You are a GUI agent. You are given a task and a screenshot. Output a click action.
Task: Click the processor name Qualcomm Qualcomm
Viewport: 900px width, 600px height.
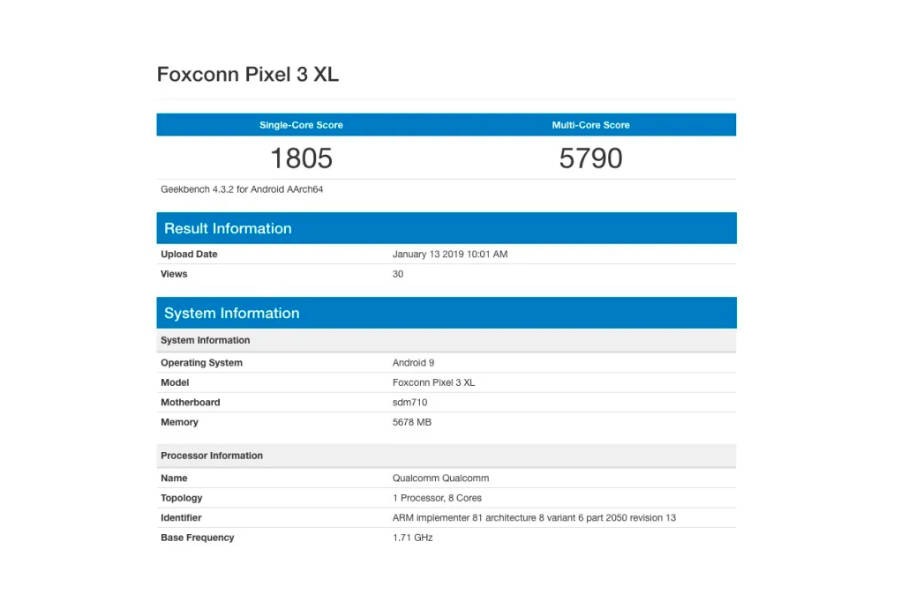441,478
